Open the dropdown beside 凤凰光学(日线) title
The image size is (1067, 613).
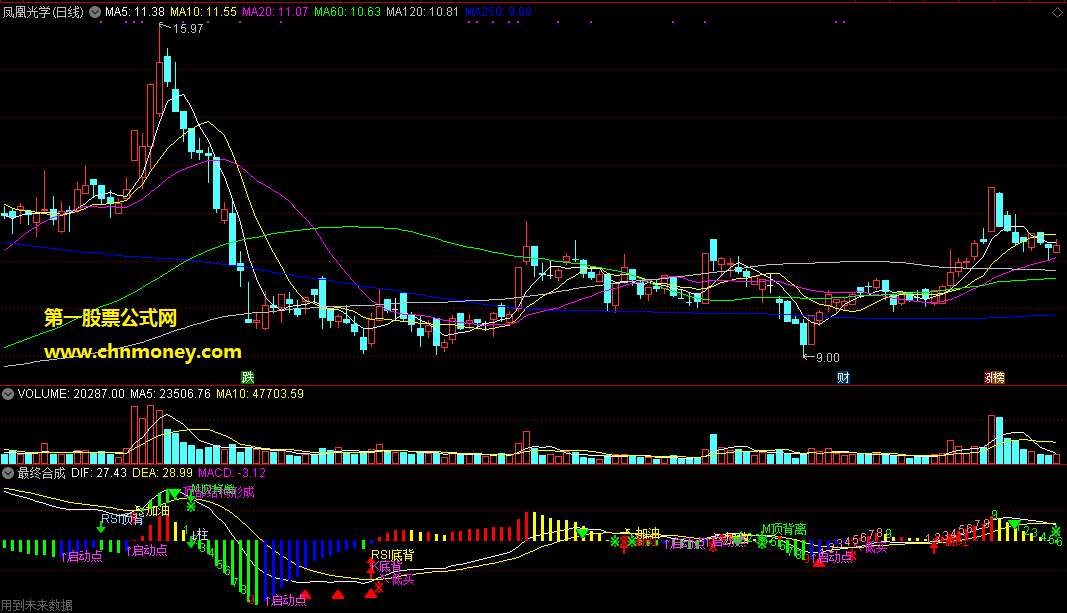coord(95,12)
